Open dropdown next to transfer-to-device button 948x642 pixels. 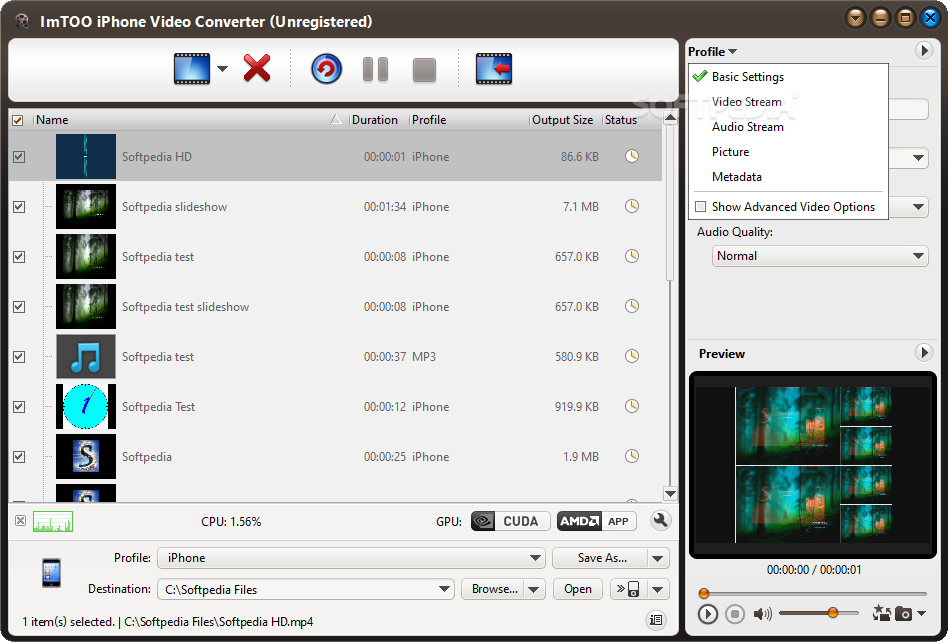tap(658, 589)
